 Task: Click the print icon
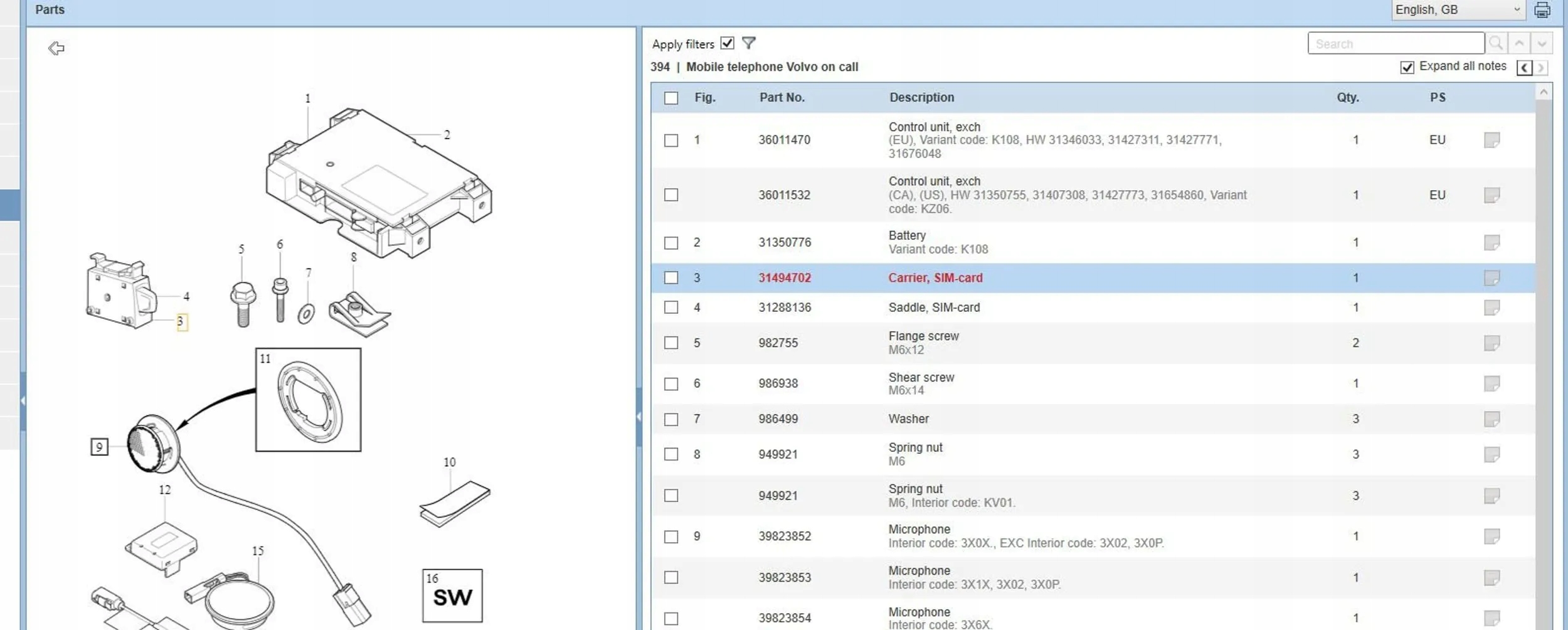coord(1542,10)
